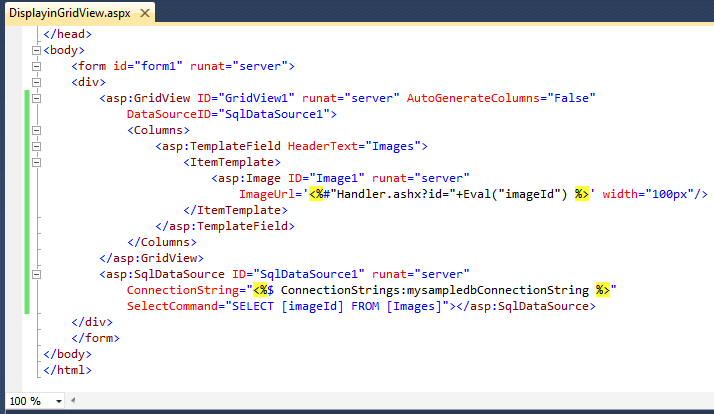
Task: Click the closing ItemTemplate tag
Action: click(235, 210)
